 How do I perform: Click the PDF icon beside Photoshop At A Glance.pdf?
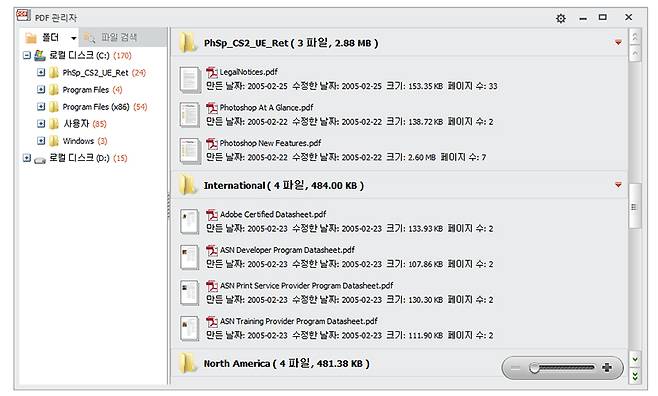pos(212,108)
